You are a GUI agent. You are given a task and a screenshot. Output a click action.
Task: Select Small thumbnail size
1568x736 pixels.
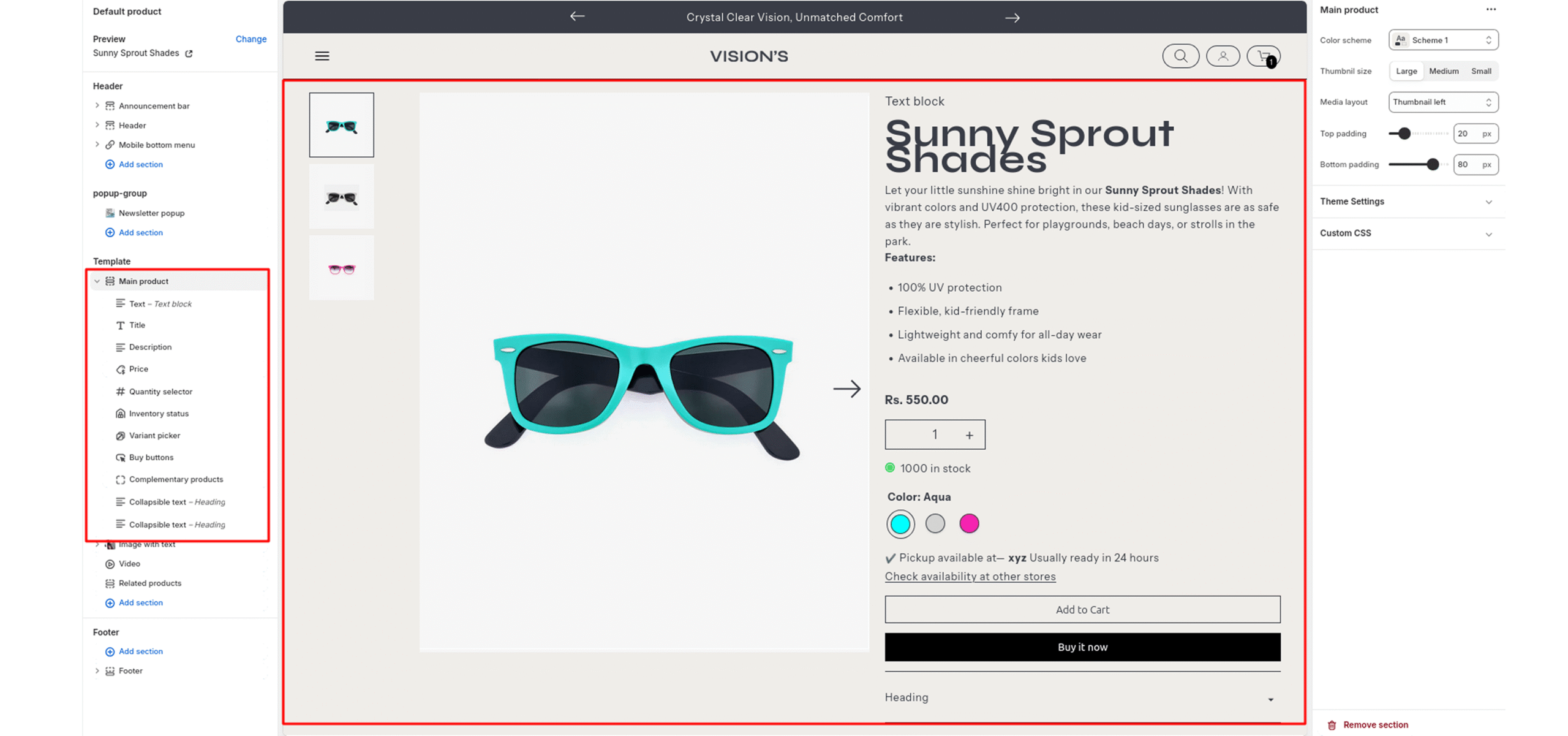click(1481, 71)
